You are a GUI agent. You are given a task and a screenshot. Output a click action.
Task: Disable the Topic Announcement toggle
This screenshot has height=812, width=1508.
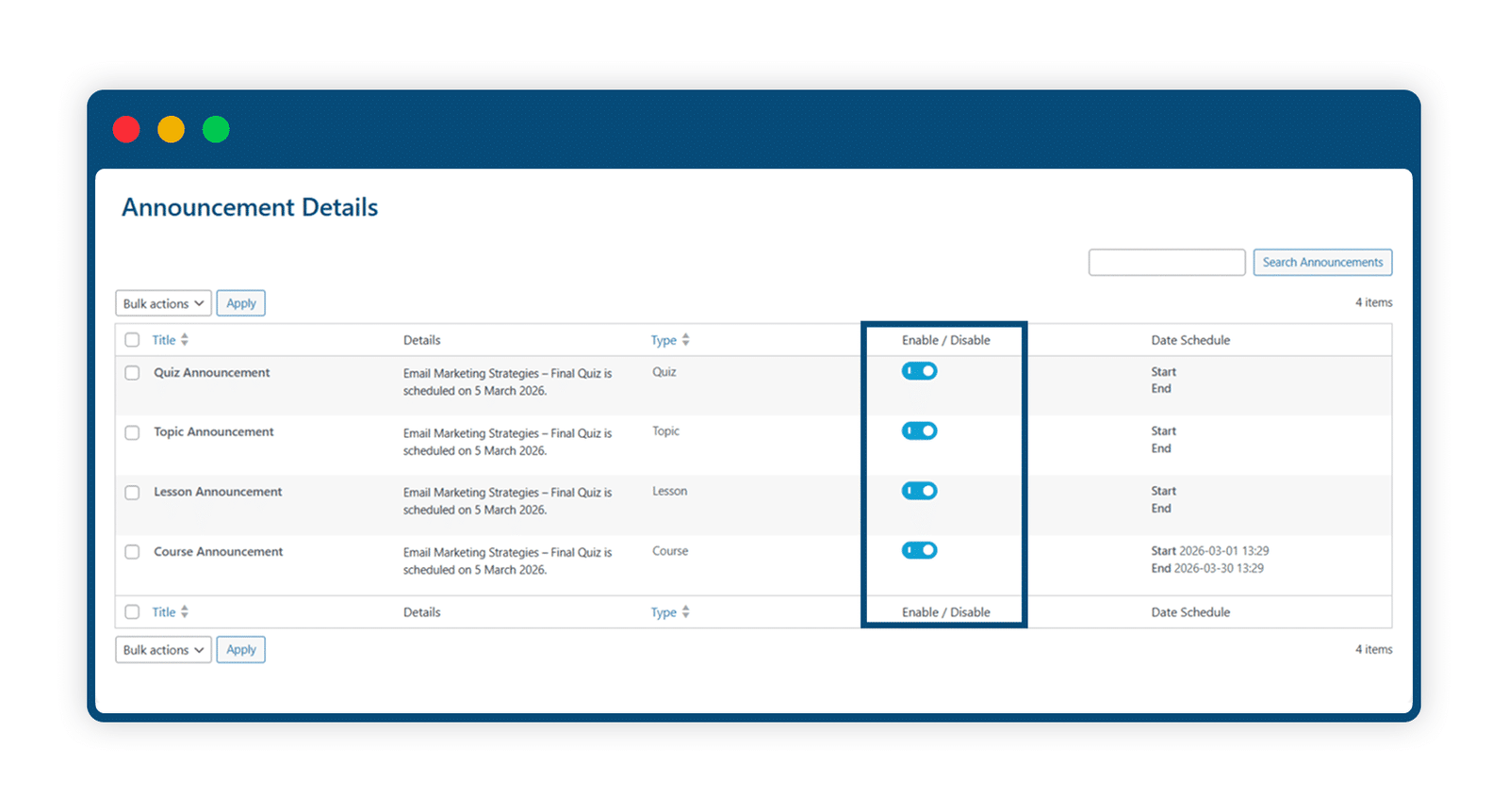tap(919, 431)
